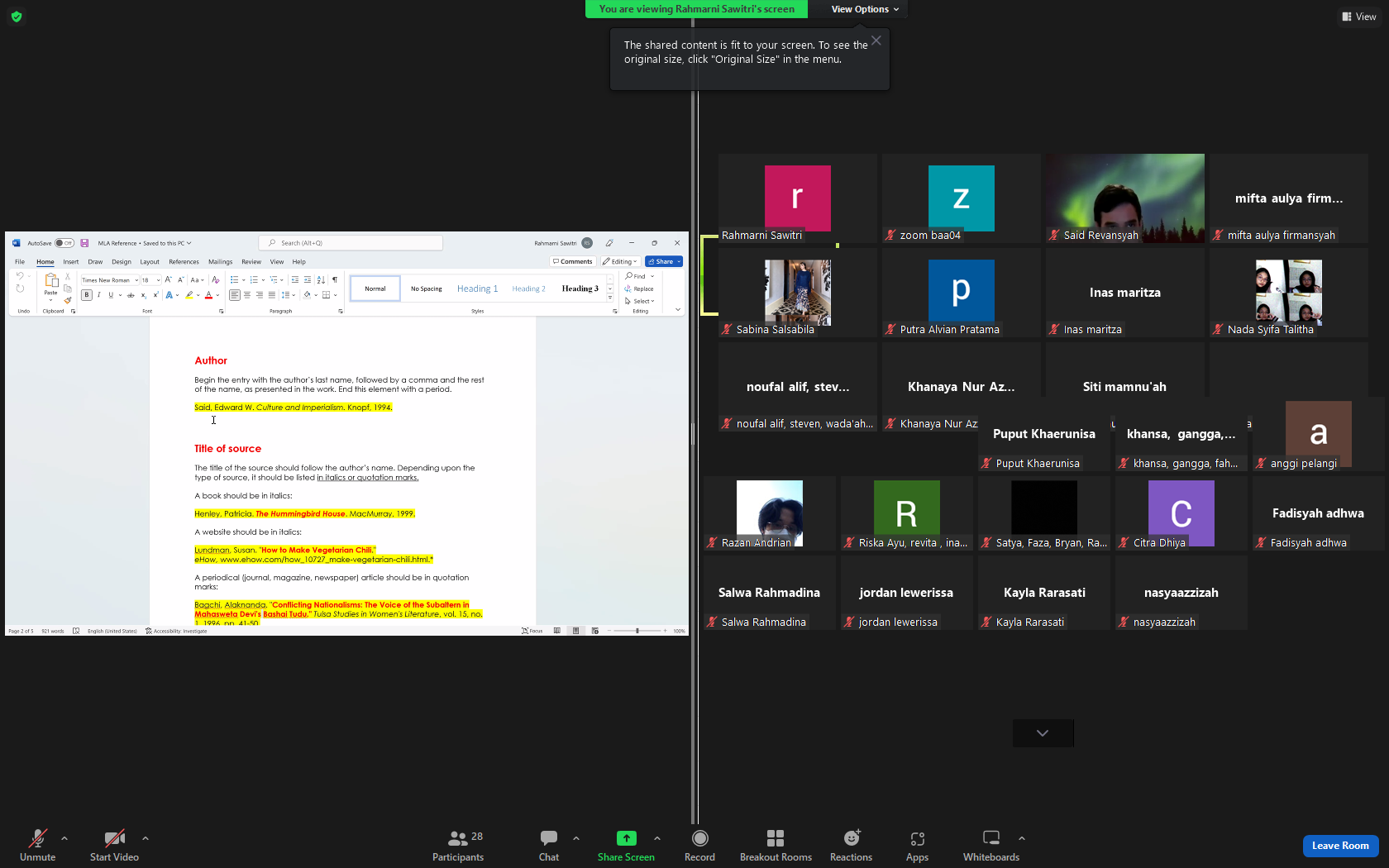Toggle Start Video on

tap(114, 846)
